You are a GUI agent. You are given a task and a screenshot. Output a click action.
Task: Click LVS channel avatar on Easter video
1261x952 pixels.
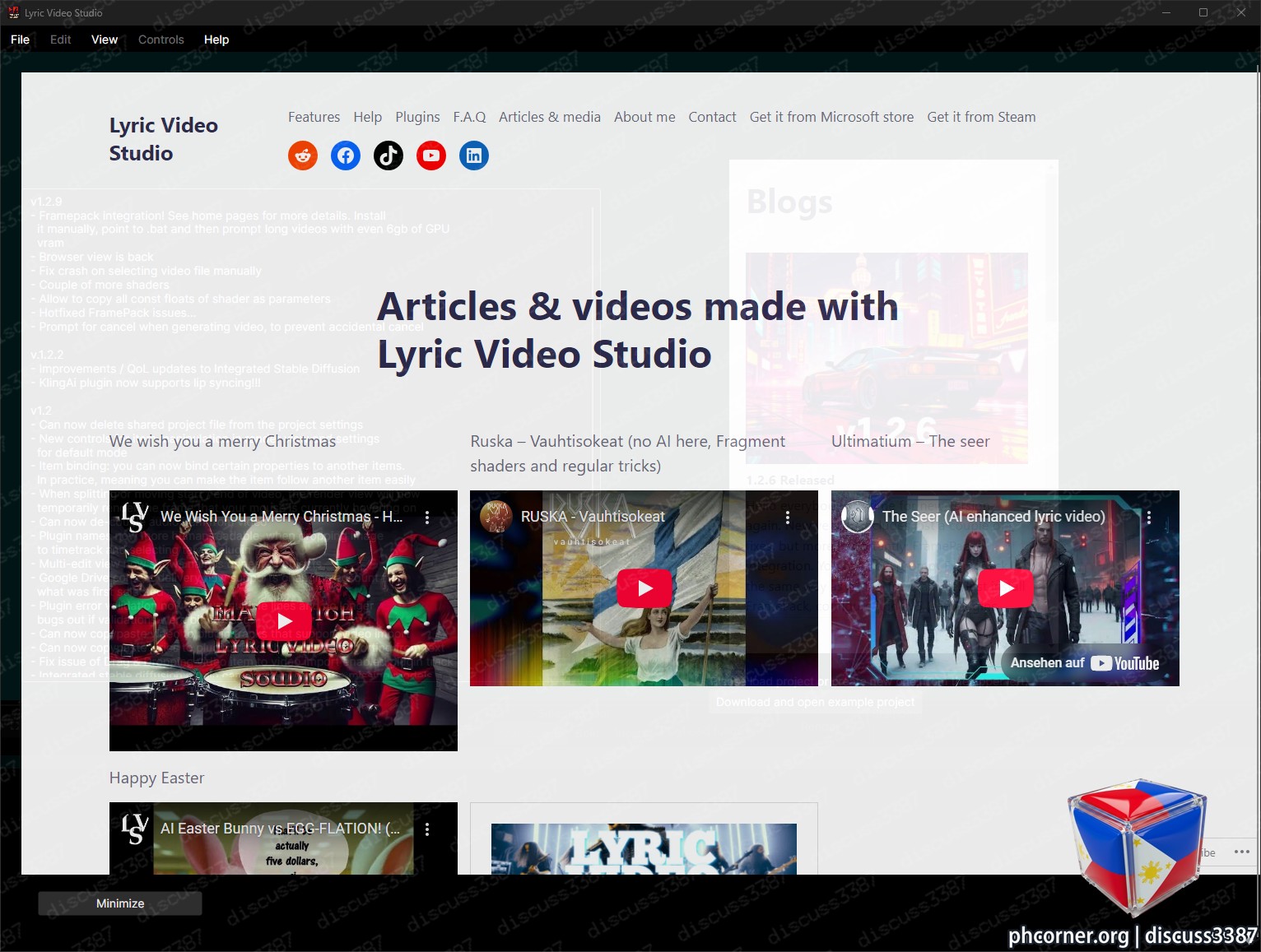(x=135, y=829)
